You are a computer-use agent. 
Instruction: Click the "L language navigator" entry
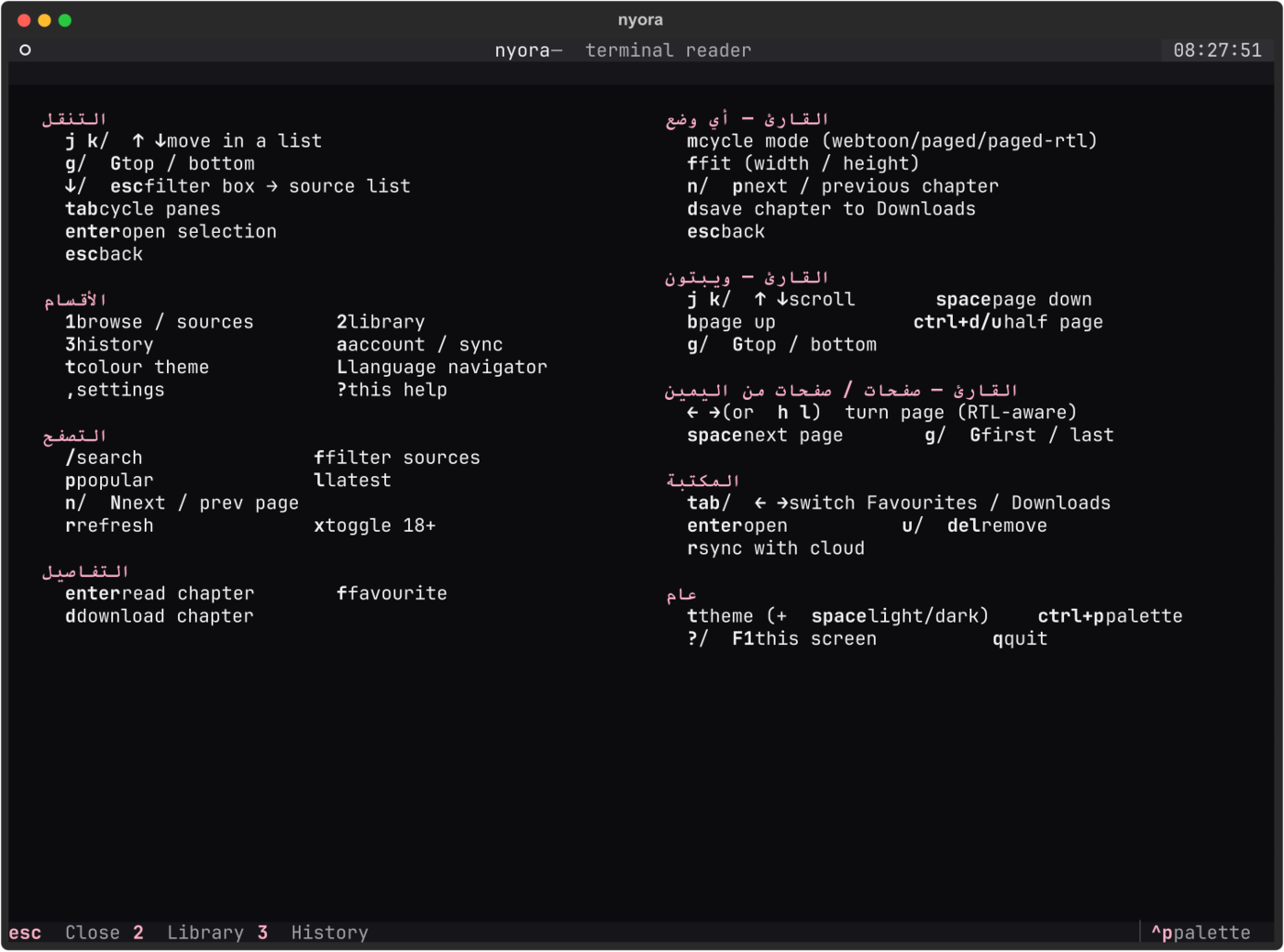point(442,368)
